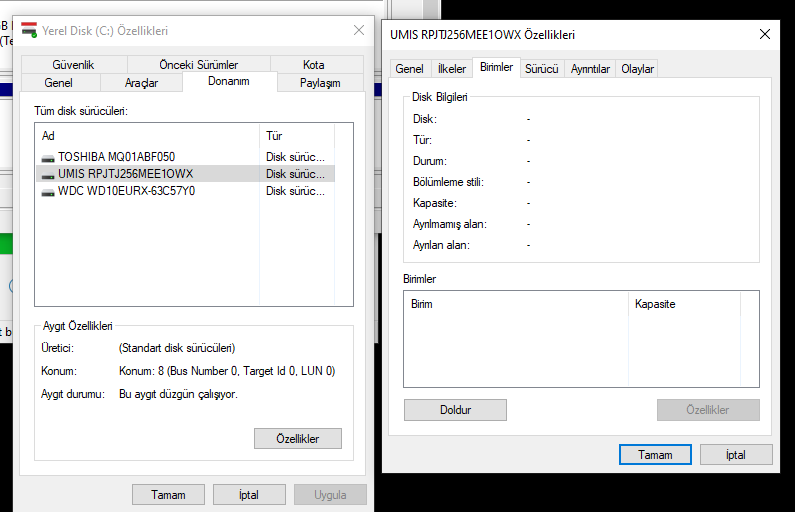Click the Kapasite column header
The width and height of the screenshot is (795, 512).
point(684,304)
